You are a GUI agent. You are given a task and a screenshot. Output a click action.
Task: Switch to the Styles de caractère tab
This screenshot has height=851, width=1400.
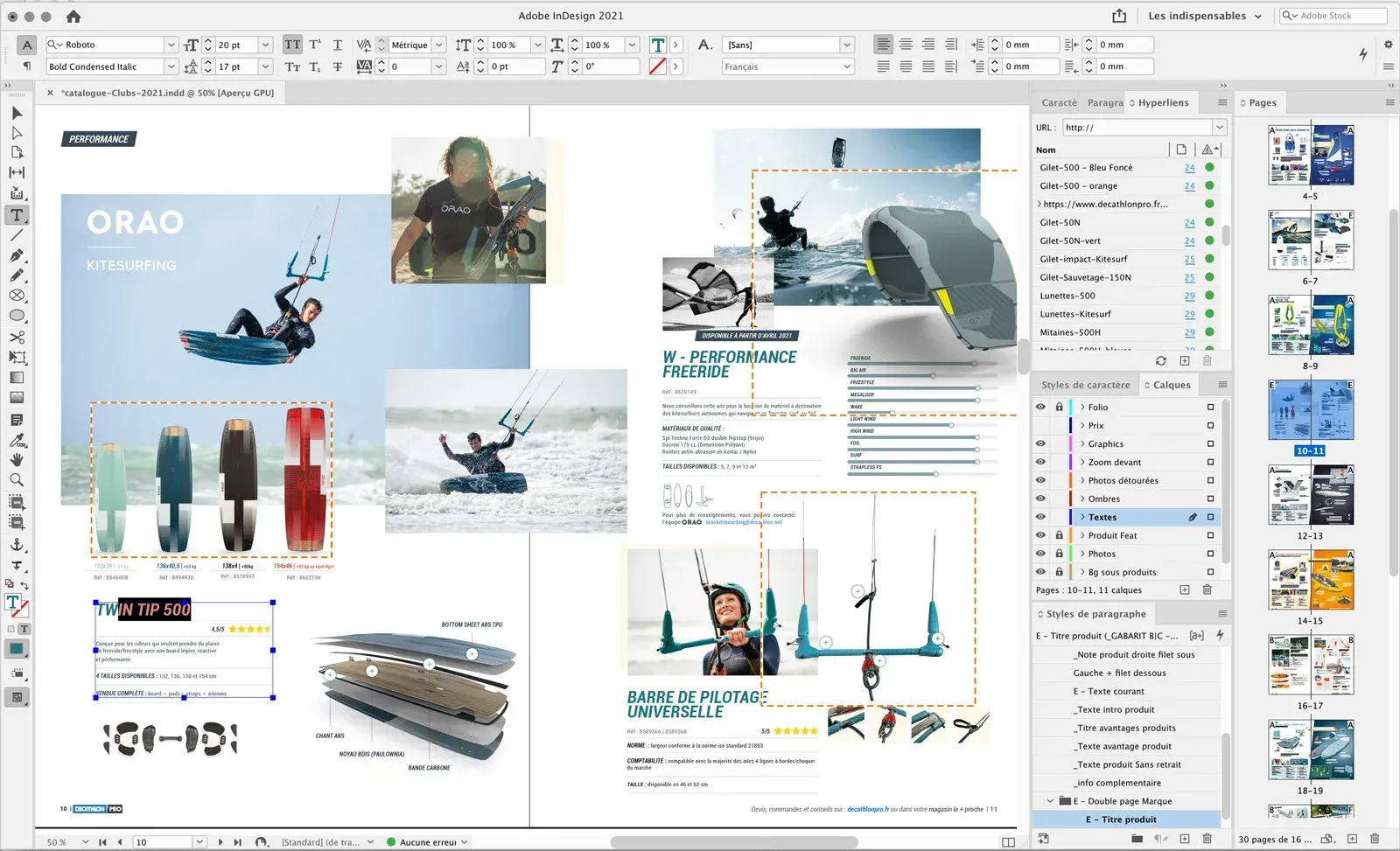[x=1085, y=385]
